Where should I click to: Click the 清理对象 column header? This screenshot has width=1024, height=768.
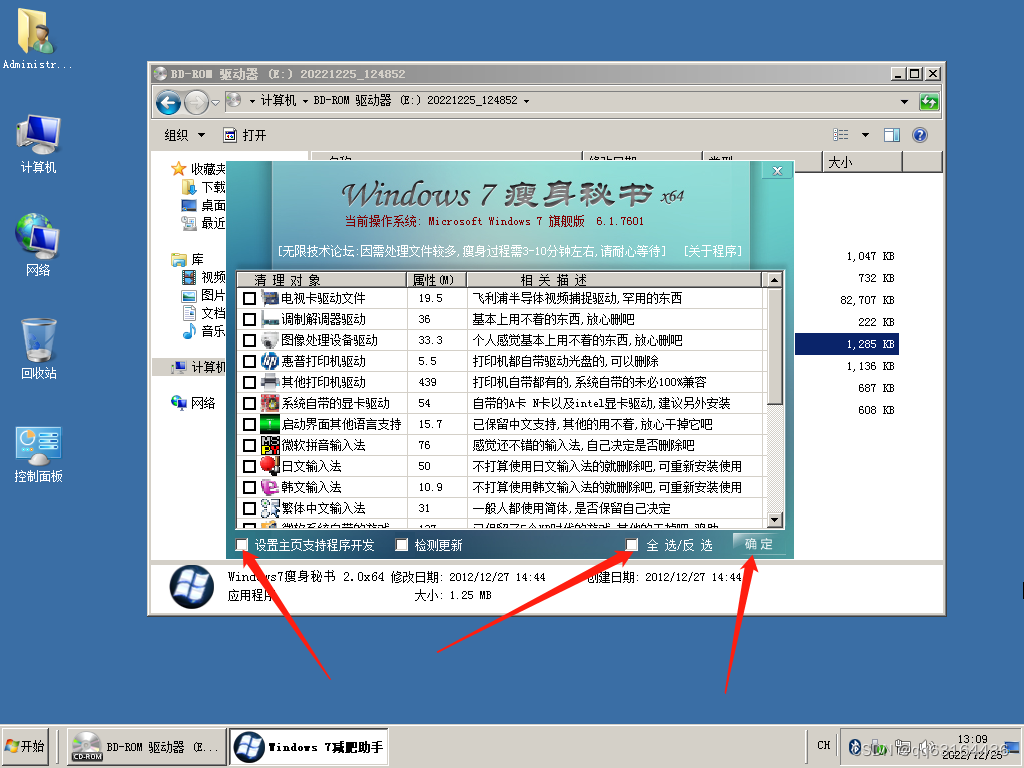coord(321,280)
